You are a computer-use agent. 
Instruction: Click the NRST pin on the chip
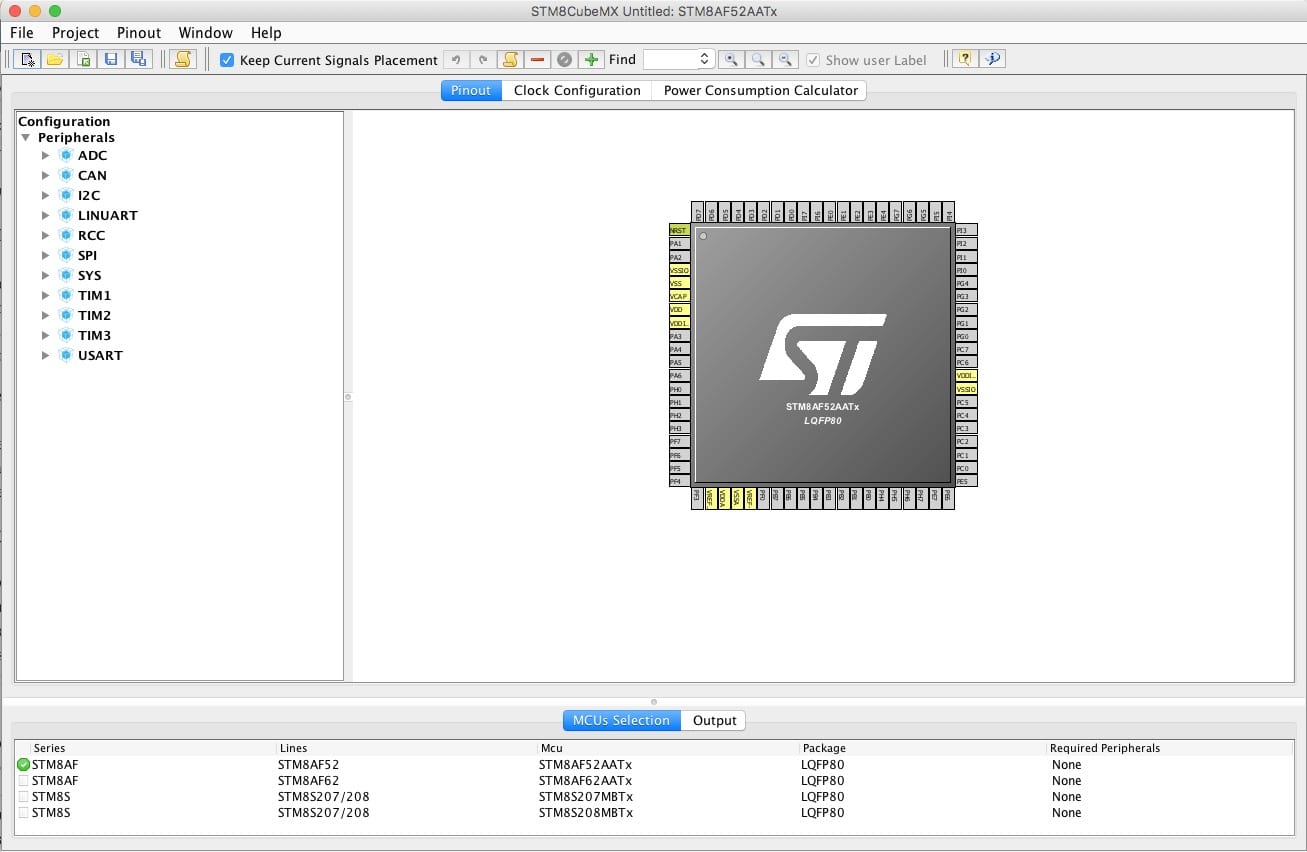[679, 230]
